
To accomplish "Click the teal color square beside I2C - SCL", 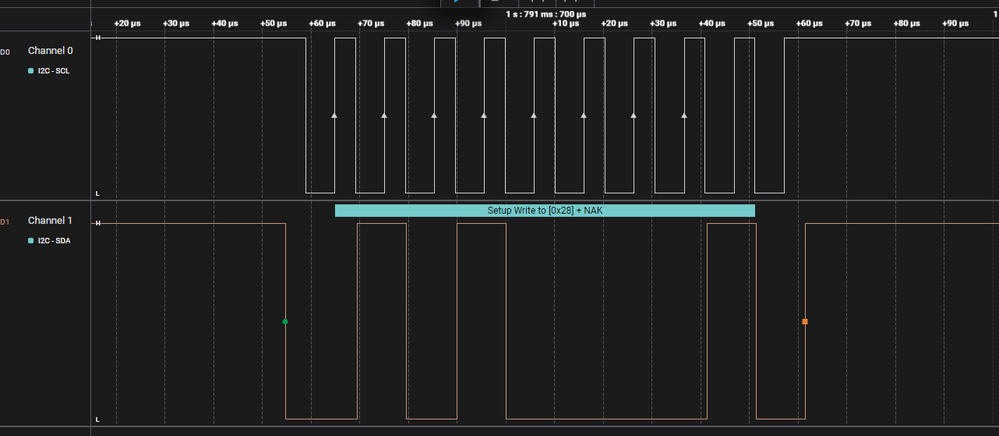I will tap(31, 71).
